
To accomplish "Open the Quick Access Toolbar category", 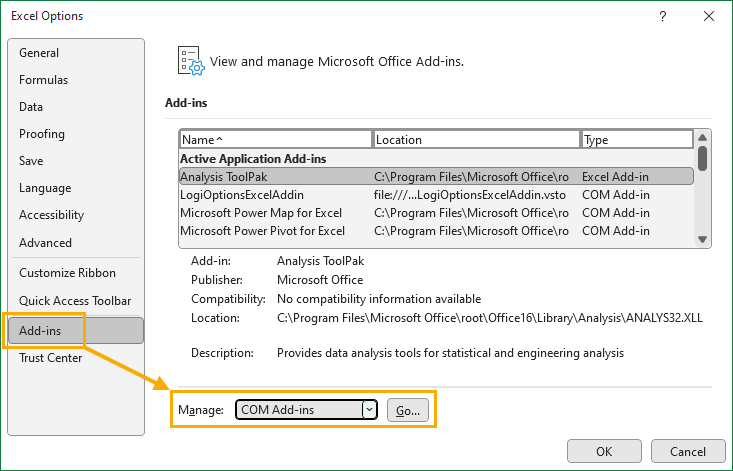I will (75, 301).
